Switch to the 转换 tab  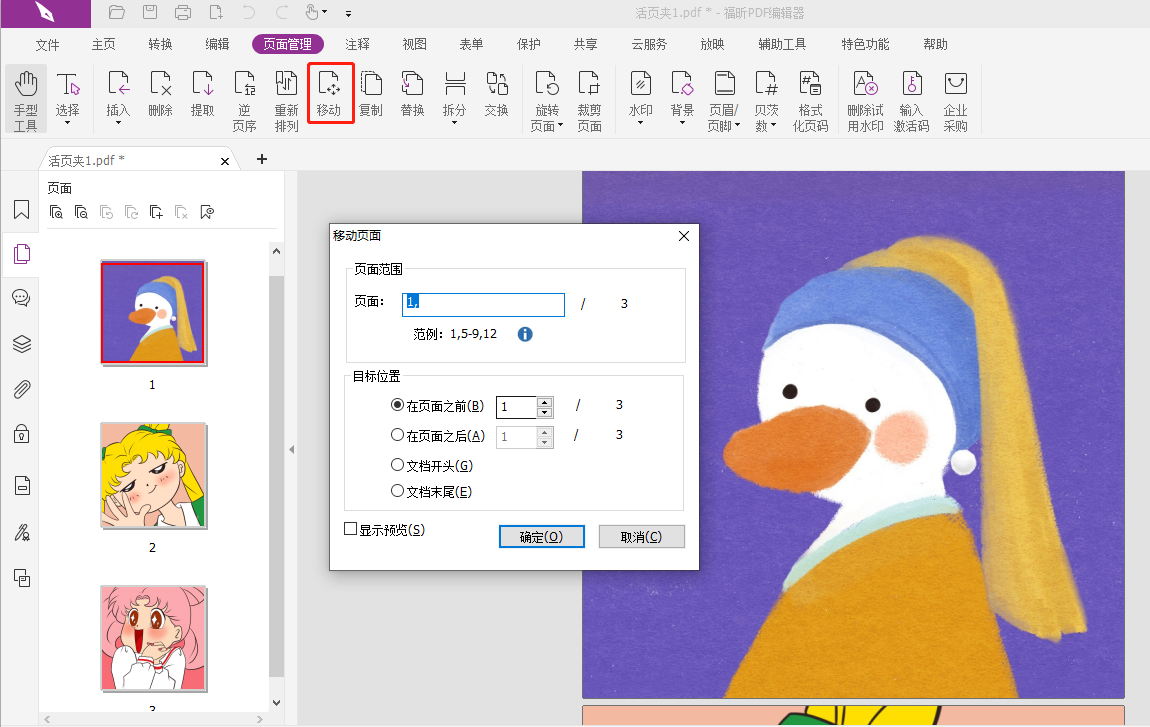click(x=160, y=45)
